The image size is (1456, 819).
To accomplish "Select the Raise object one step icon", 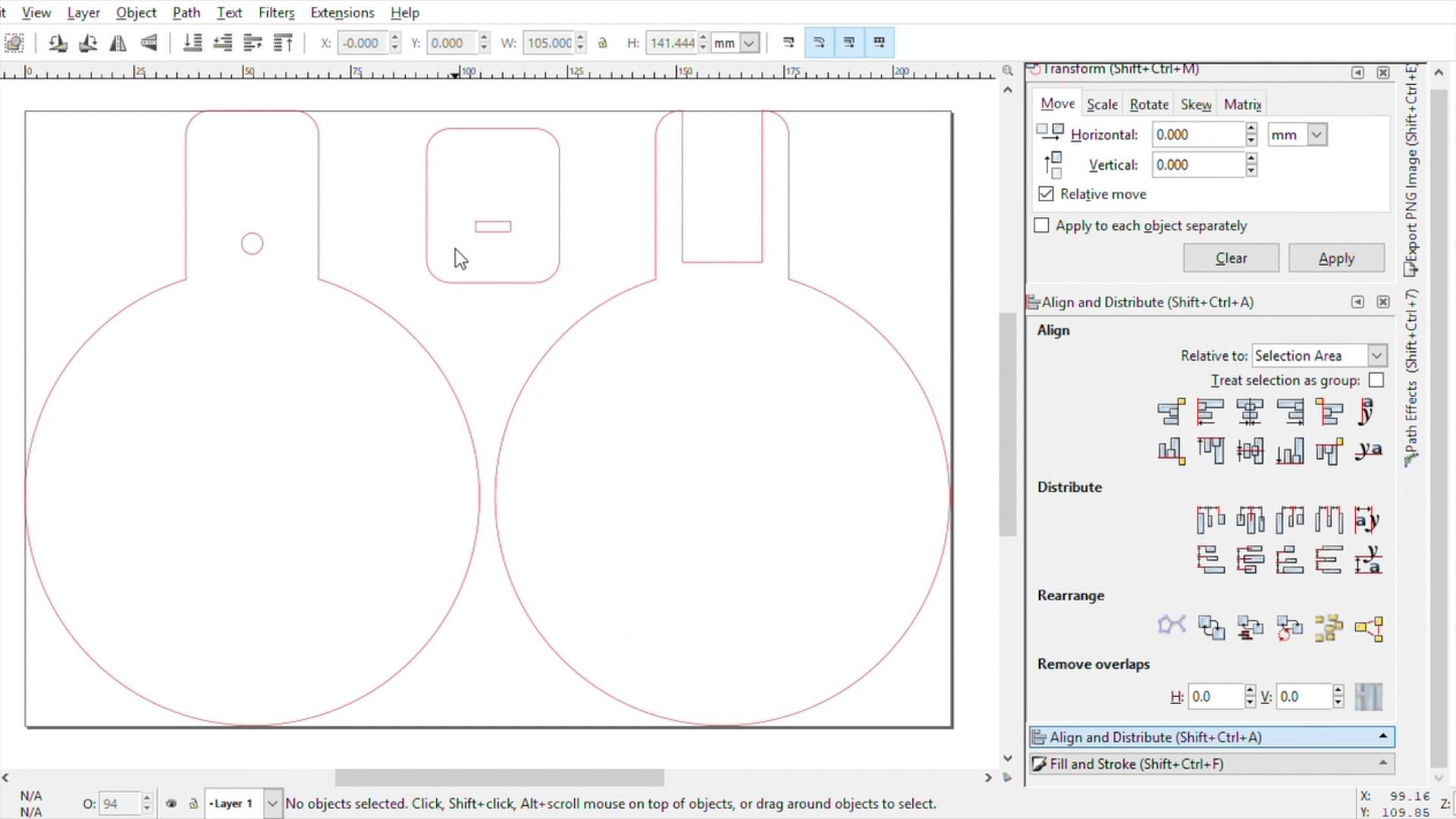I will coord(253,42).
